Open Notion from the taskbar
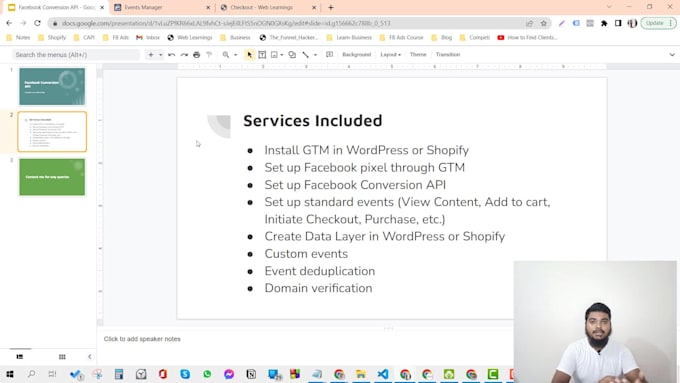This screenshot has height=383, width=680. 251,374
